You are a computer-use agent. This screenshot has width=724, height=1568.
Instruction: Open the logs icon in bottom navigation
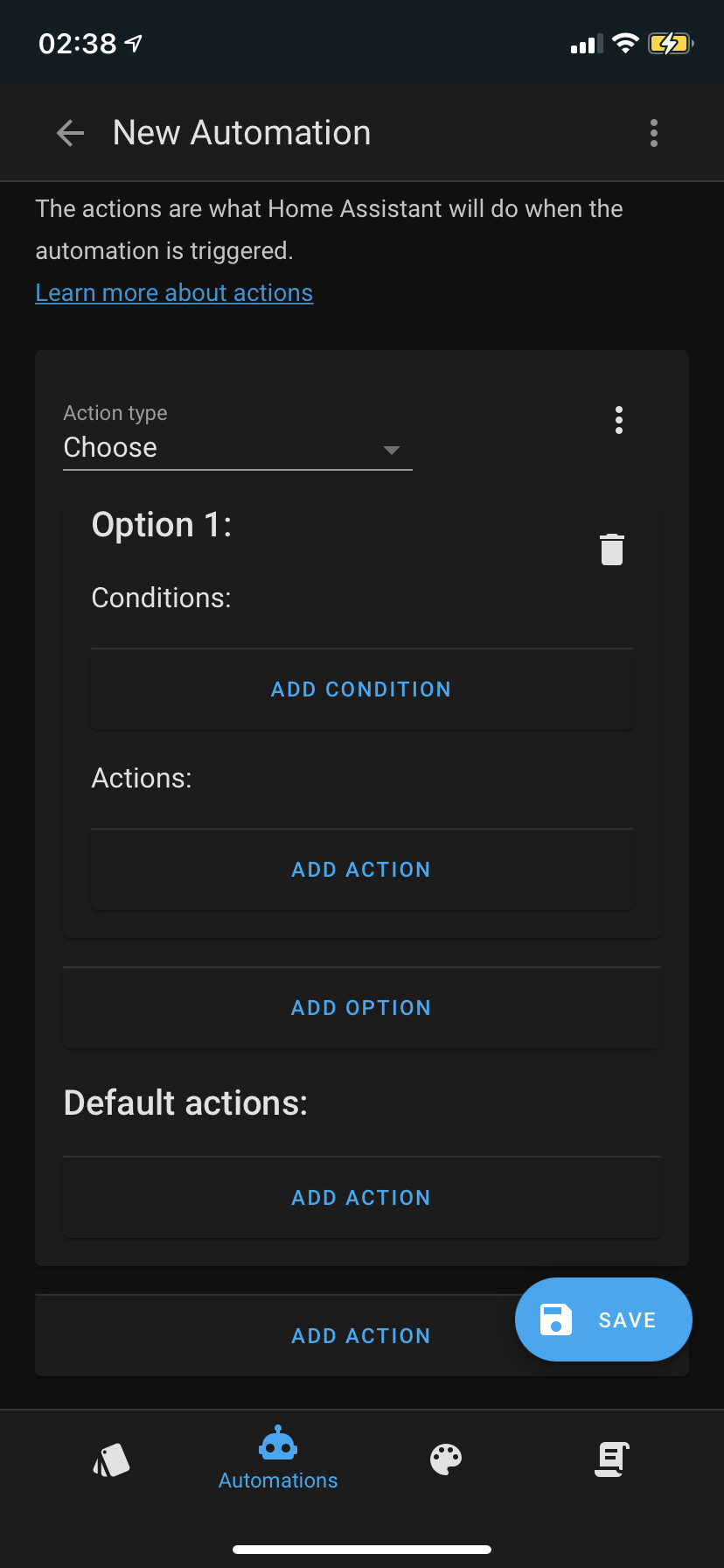pos(611,1459)
